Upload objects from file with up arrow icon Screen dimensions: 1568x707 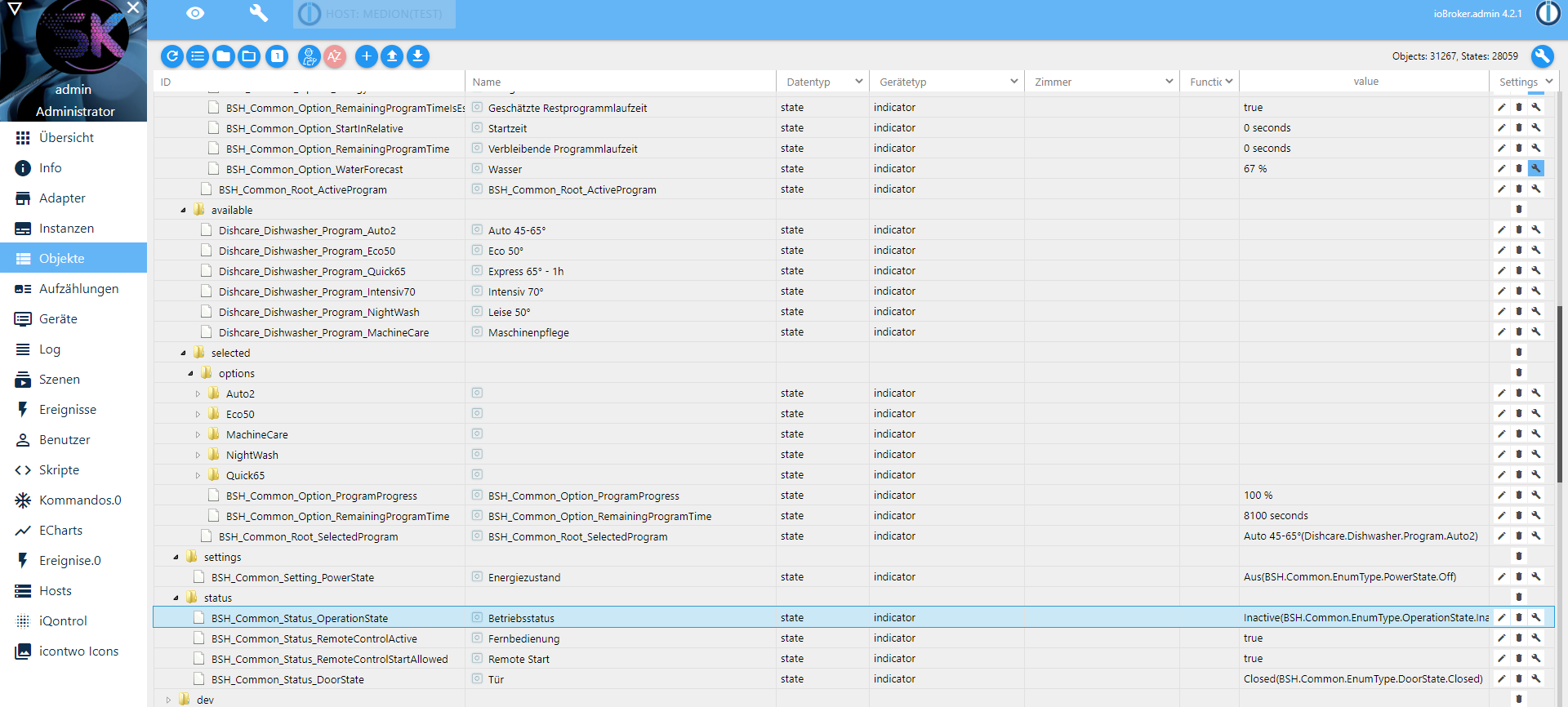point(392,56)
